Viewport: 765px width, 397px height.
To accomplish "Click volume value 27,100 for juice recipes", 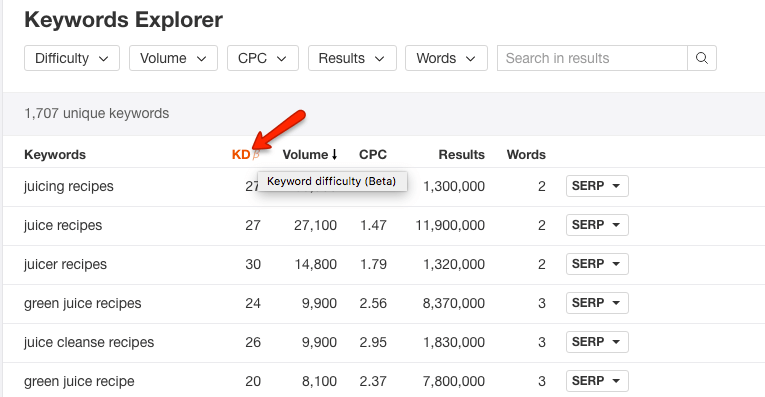I will [x=315, y=225].
